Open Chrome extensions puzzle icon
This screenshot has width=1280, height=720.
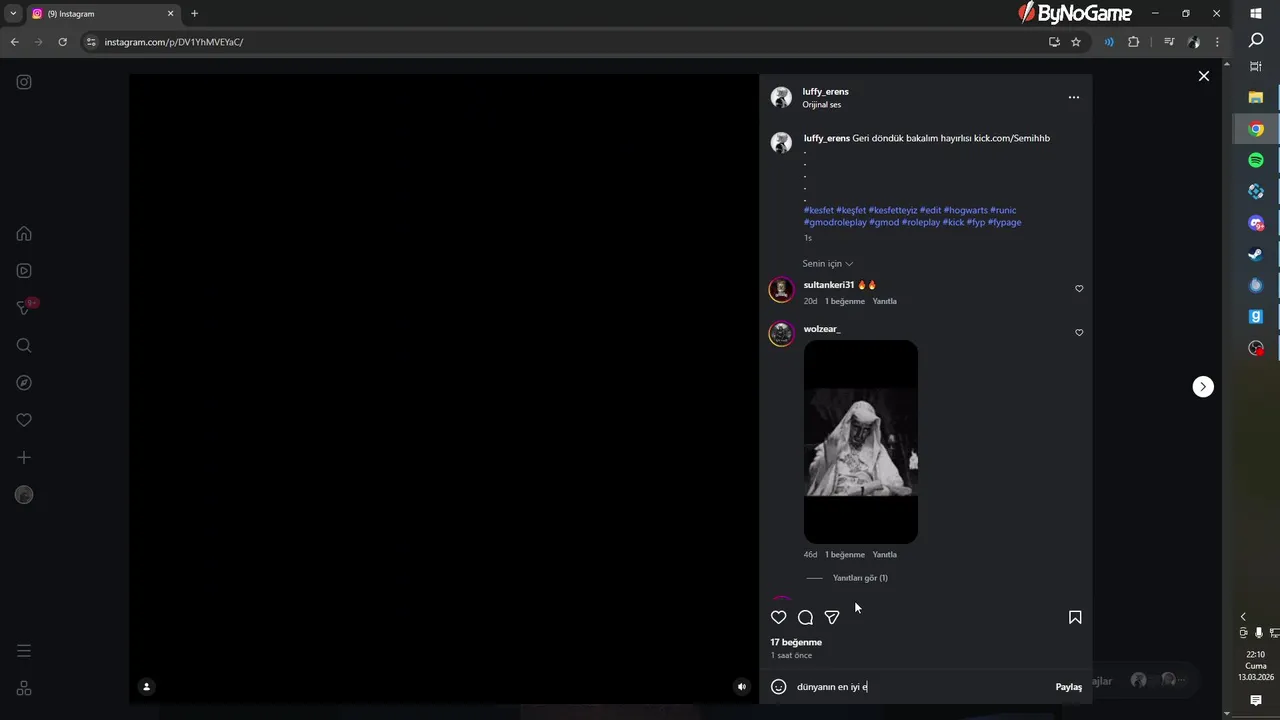[1133, 42]
